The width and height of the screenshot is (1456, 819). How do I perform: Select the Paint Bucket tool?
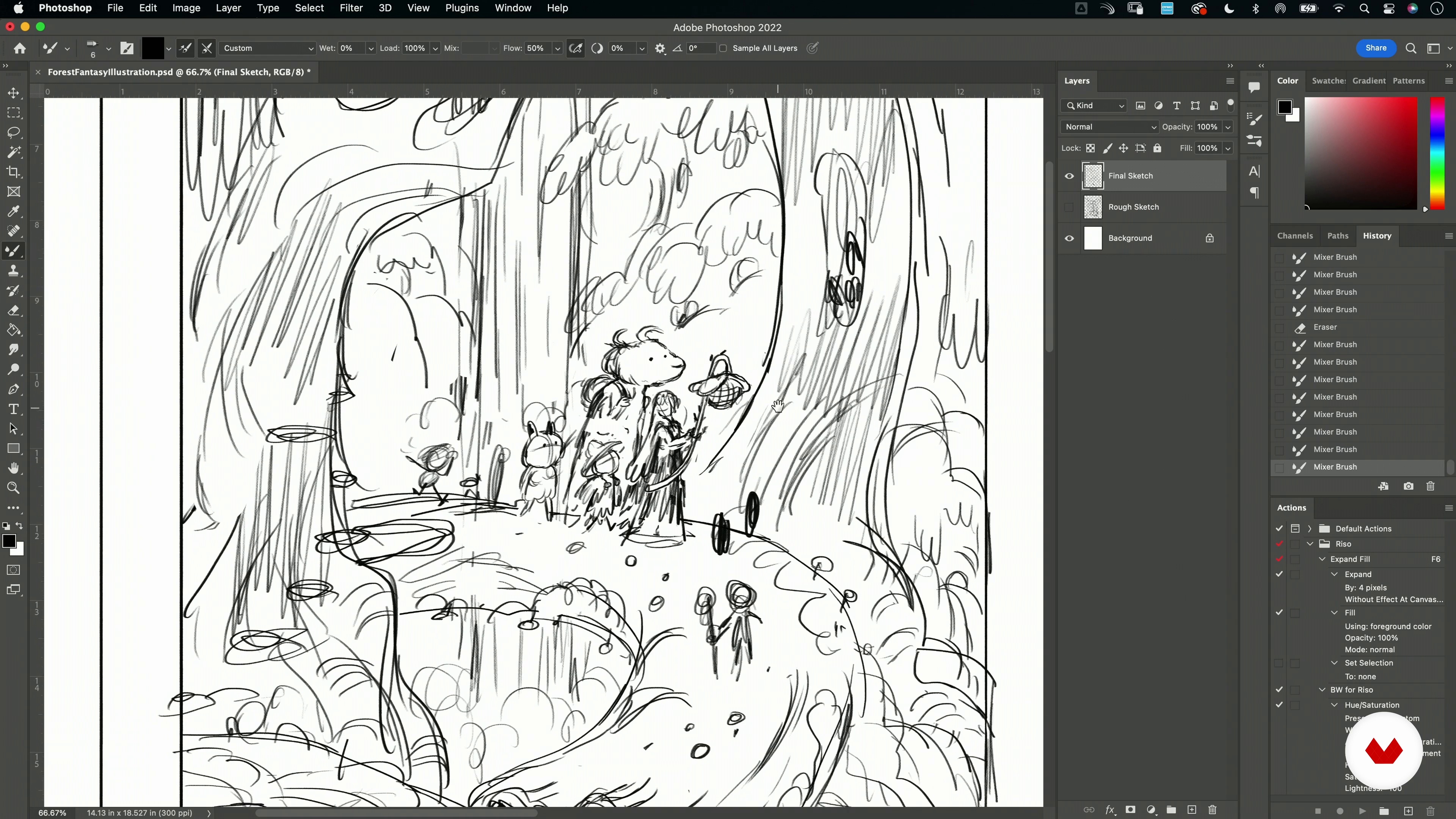click(14, 330)
